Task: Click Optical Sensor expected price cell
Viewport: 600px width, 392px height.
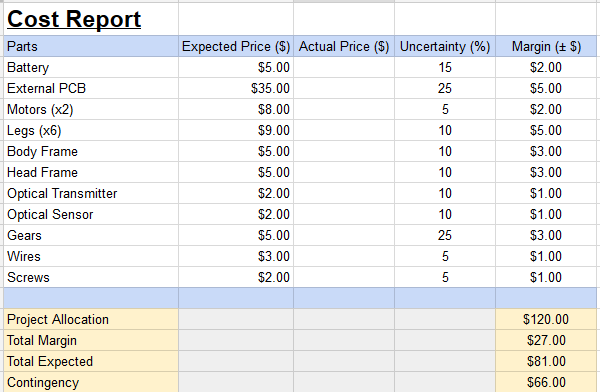Action: point(236,215)
